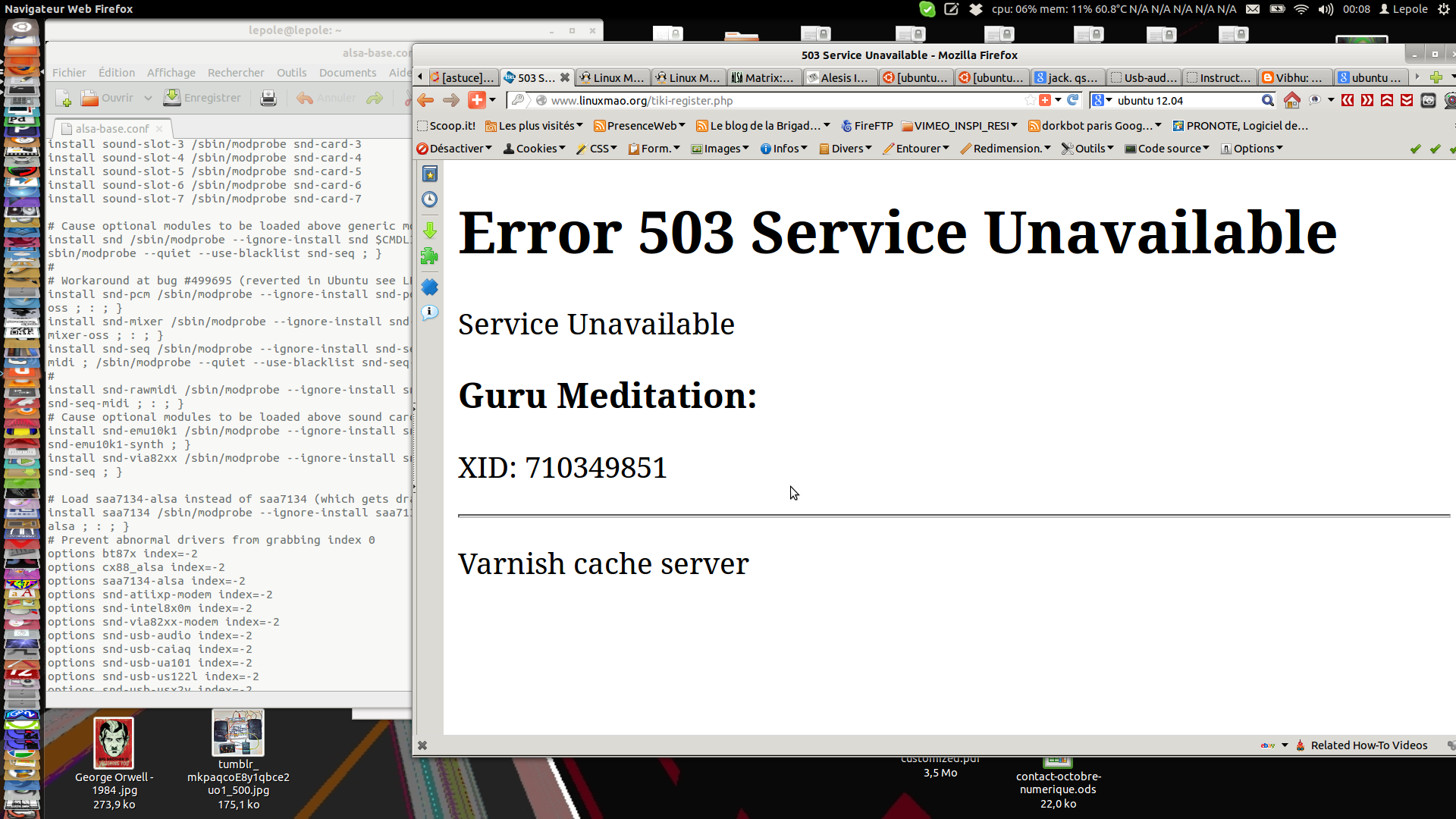The width and height of the screenshot is (1456, 819).
Task: Go to Firefox home page icon
Action: 1292,100
